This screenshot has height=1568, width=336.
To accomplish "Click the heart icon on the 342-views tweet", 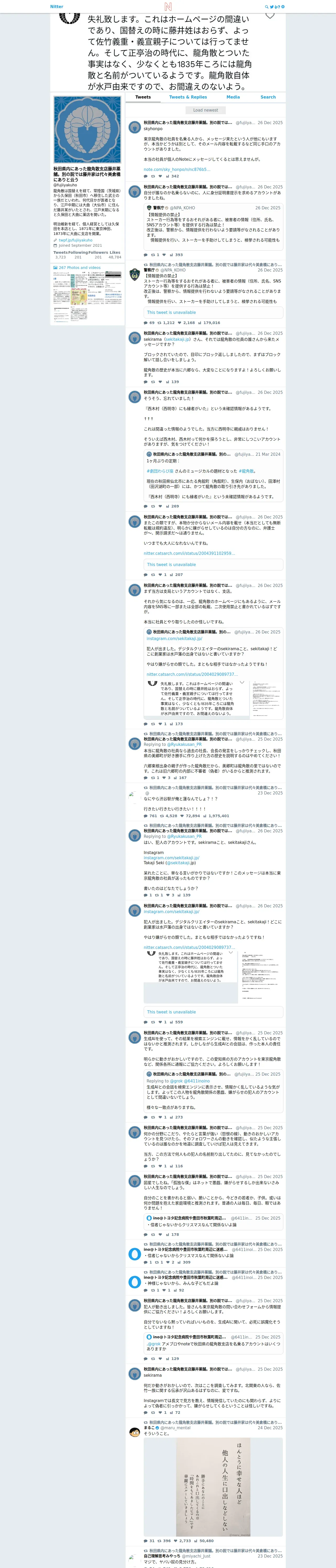I will coord(160,176).
